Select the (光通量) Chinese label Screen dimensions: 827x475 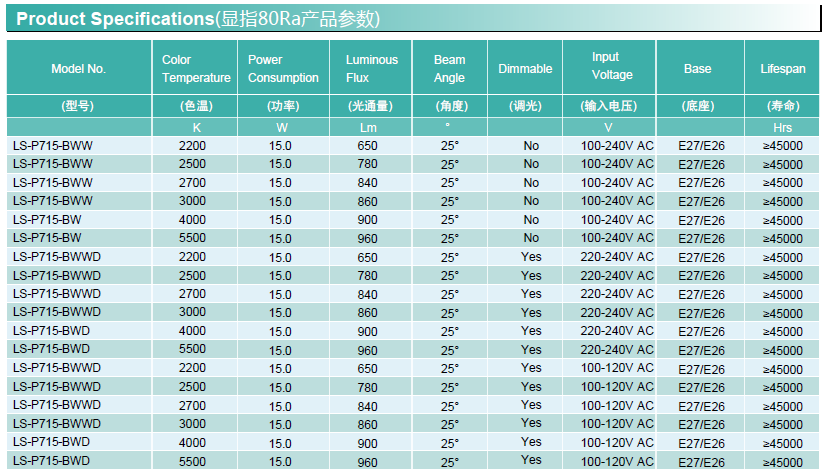[x=369, y=106]
